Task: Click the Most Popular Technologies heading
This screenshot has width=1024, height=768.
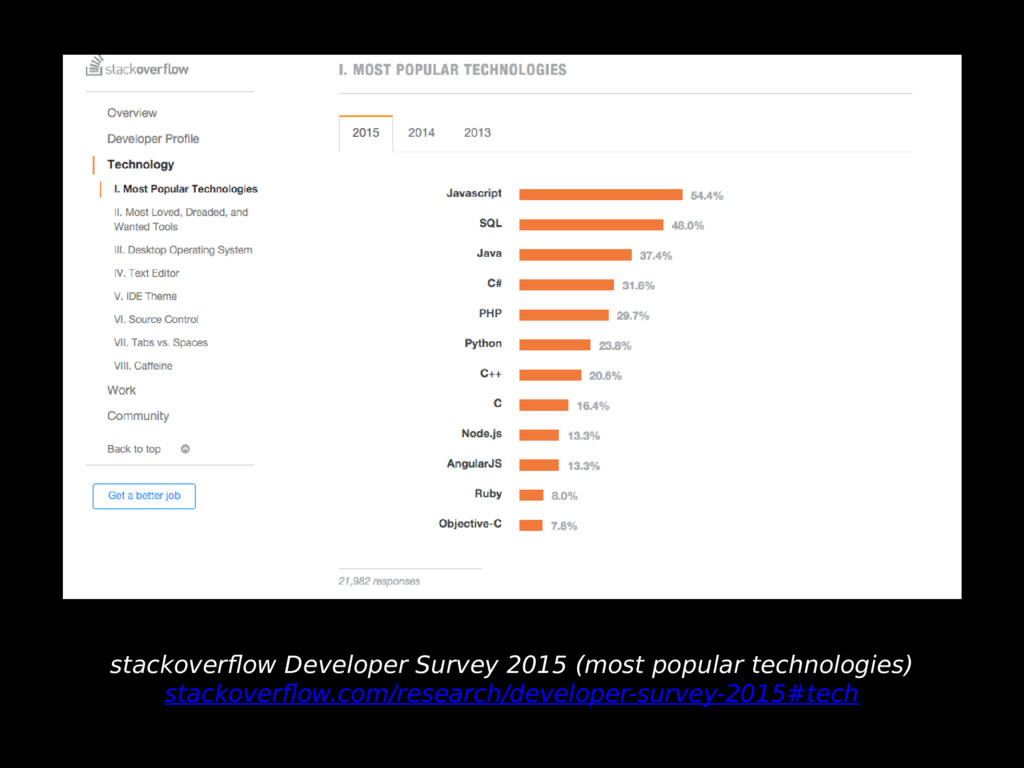Action: coord(453,70)
